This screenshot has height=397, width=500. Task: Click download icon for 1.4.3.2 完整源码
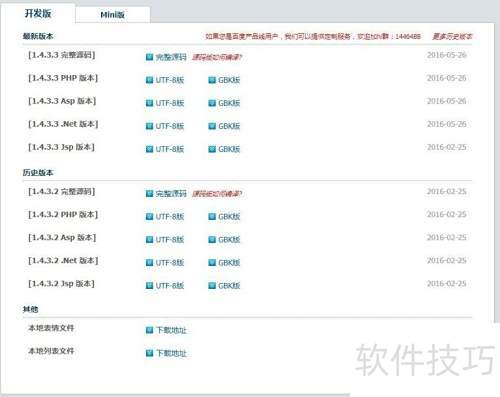(149, 194)
